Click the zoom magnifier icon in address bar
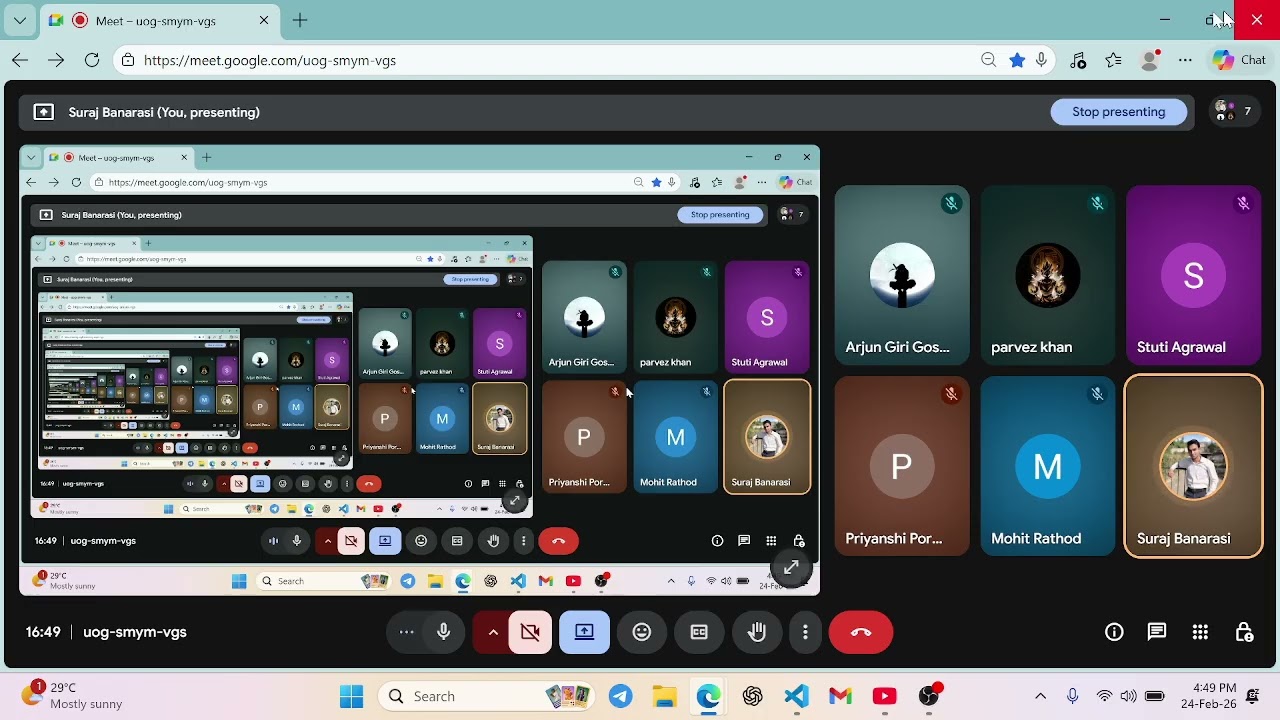Image resolution: width=1280 pixels, height=720 pixels. click(x=989, y=60)
